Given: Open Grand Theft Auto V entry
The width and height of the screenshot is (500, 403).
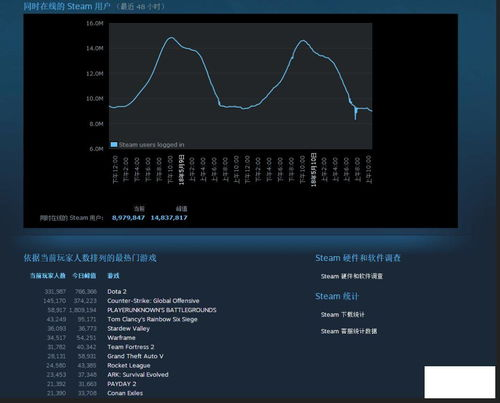Looking at the screenshot, I should click(135, 356).
